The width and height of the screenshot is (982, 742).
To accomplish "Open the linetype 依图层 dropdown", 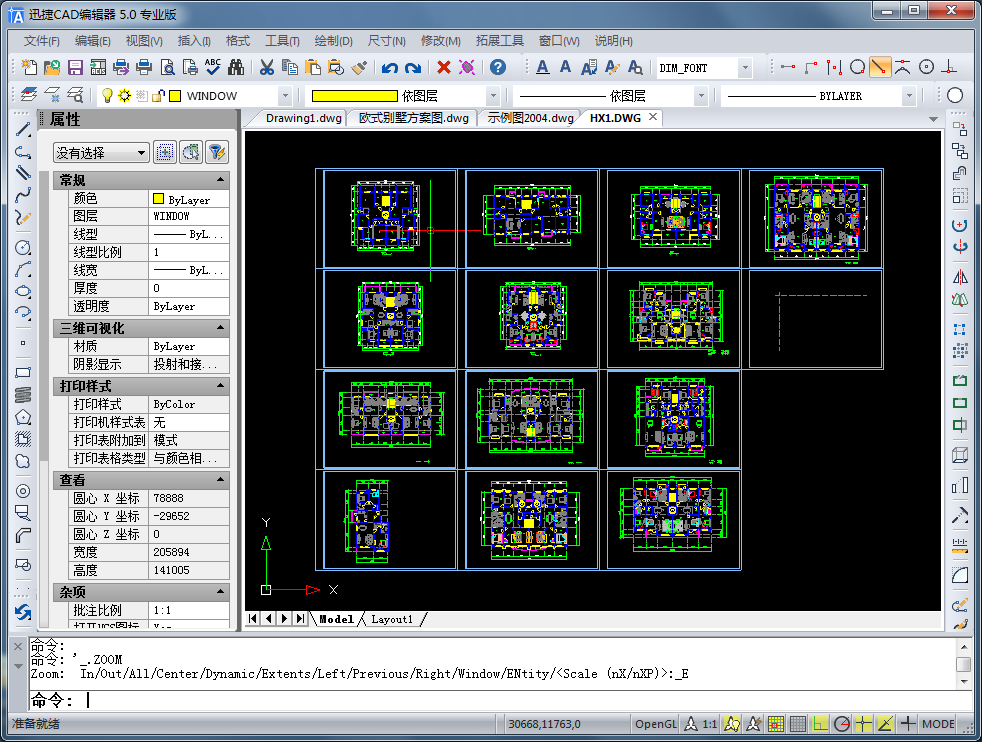I will 701,96.
